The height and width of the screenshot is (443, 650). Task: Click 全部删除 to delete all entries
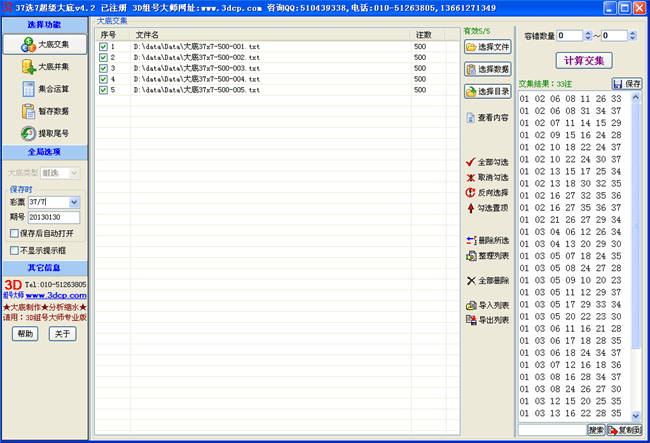pos(488,281)
